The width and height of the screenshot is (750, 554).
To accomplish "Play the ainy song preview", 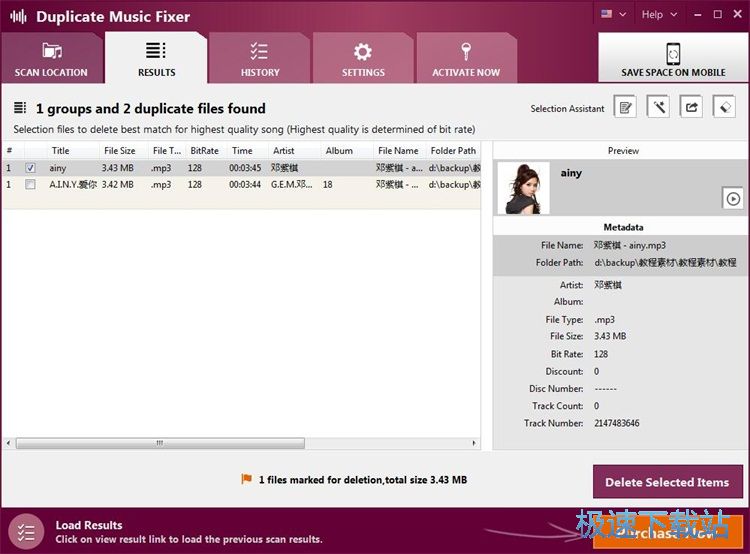I will 733,199.
